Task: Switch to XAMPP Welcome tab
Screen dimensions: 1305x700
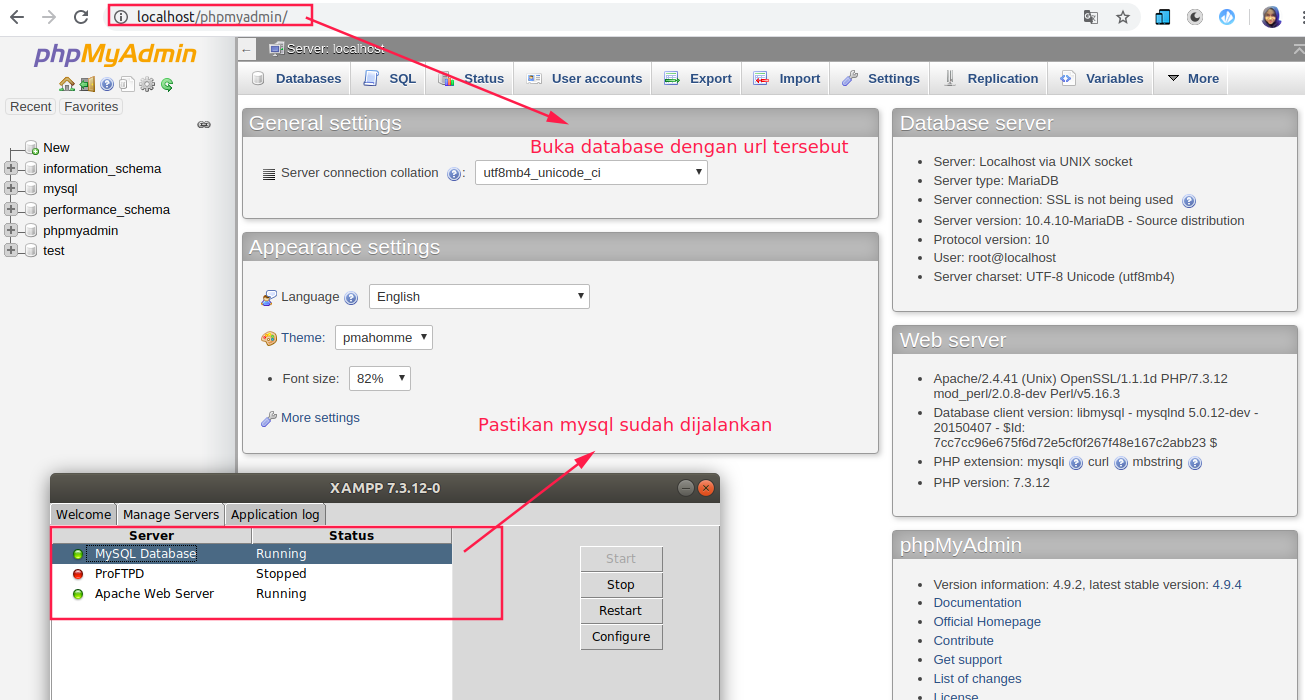Action: (83, 514)
